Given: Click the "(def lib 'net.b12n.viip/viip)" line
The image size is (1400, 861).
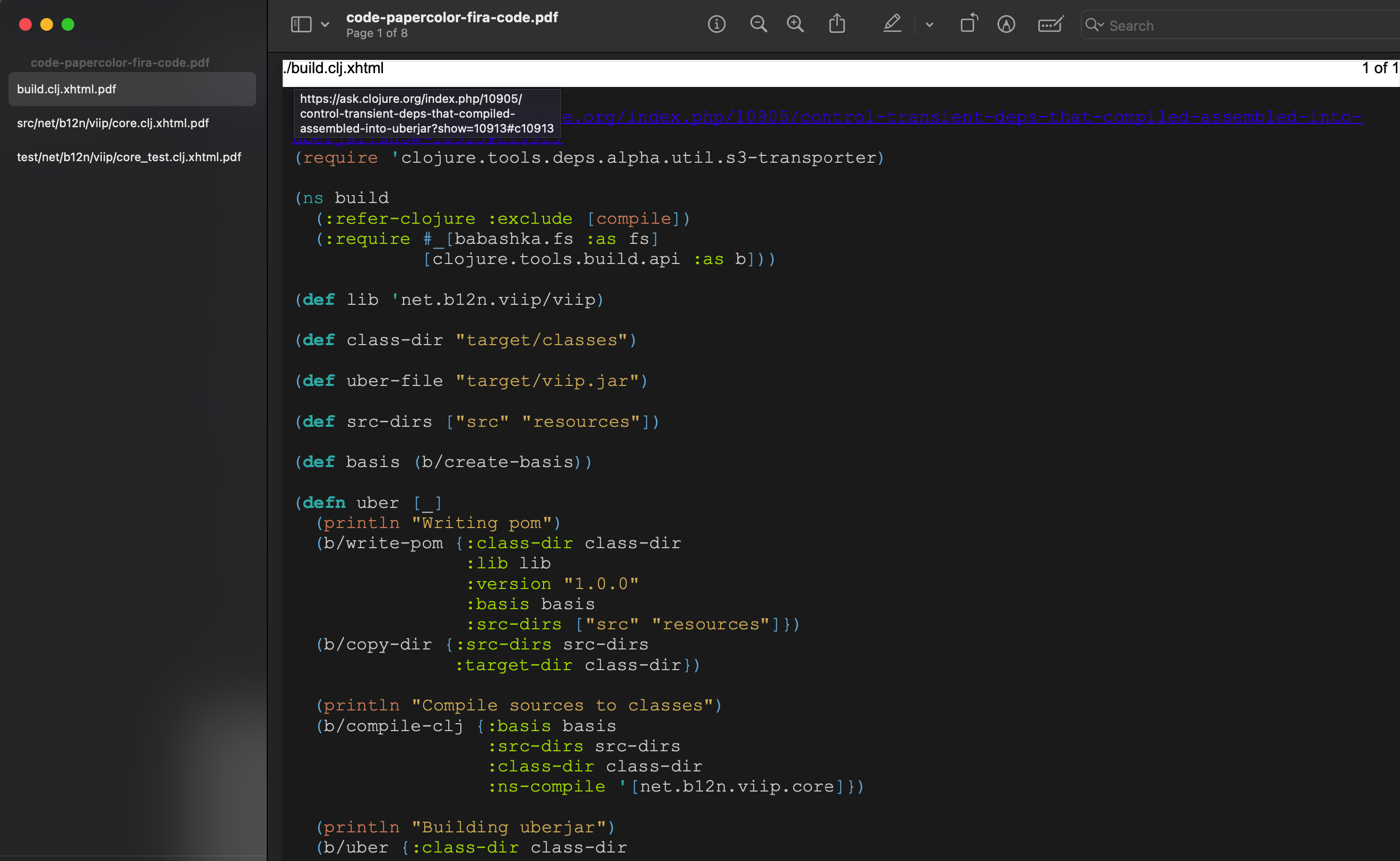Looking at the screenshot, I should pyautogui.click(x=449, y=300).
